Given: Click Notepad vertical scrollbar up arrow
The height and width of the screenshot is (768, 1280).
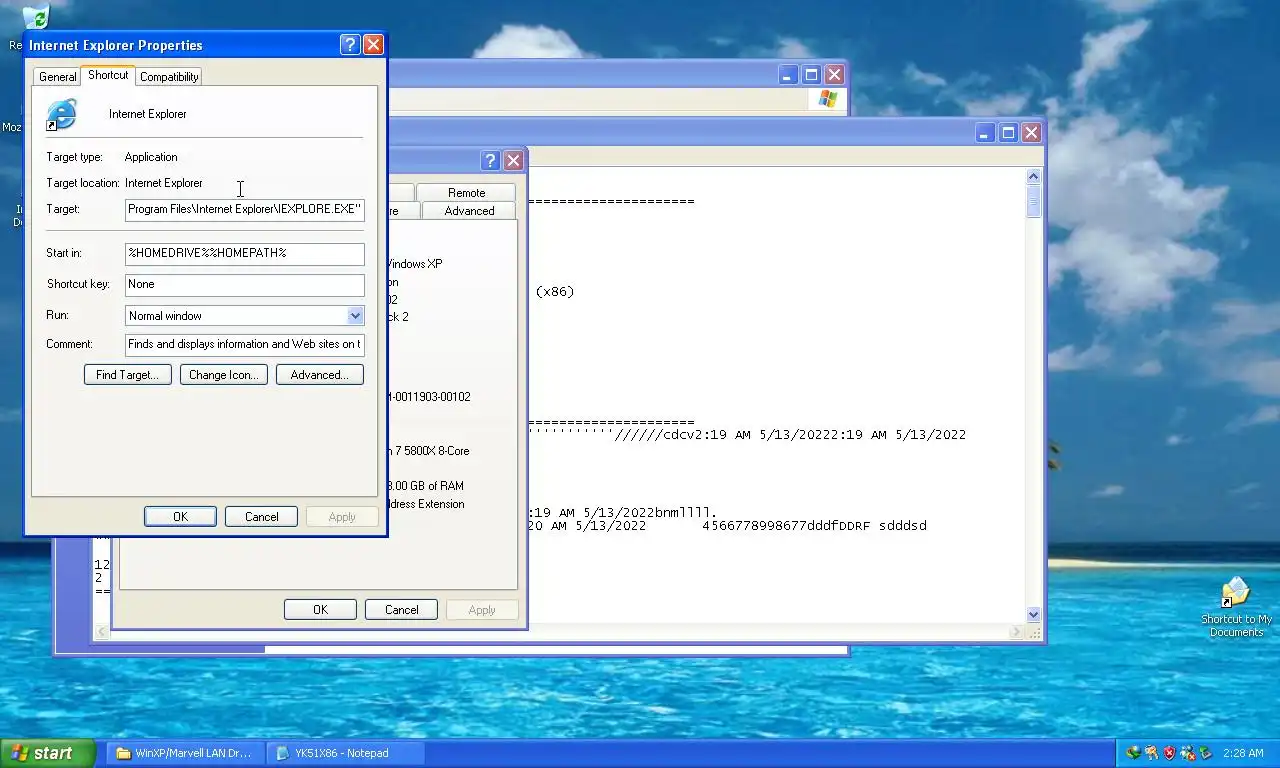Looking at the screenshot, I should click(x=1033, y=177).
